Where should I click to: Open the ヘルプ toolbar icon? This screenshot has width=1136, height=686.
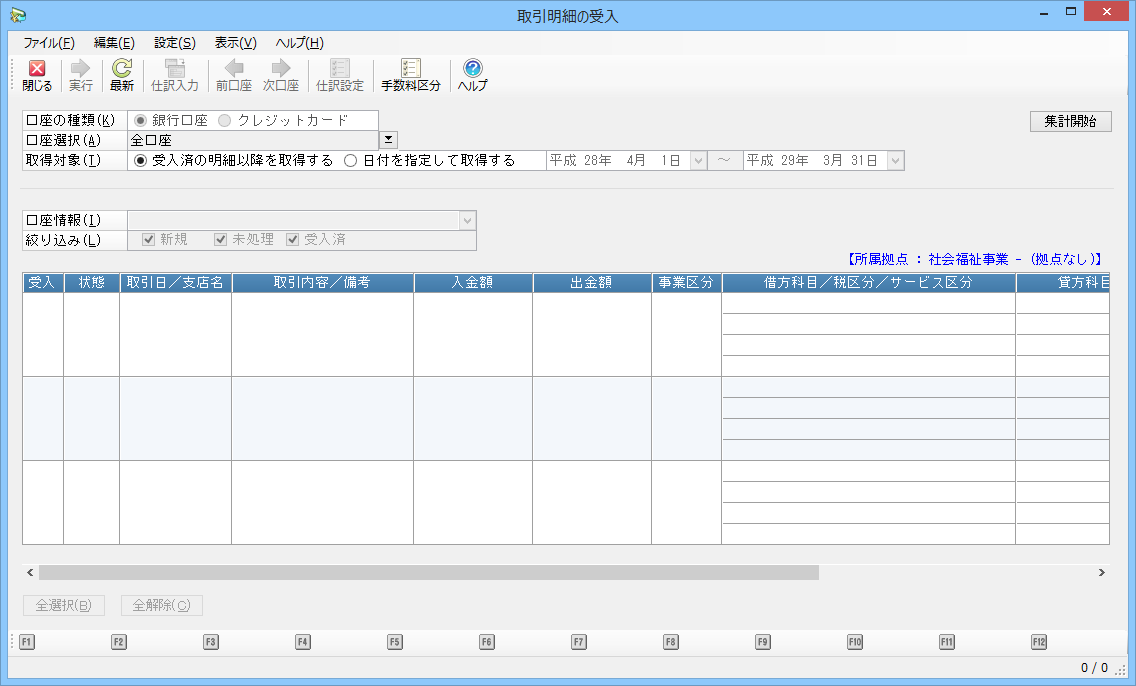tap(472, 75)
